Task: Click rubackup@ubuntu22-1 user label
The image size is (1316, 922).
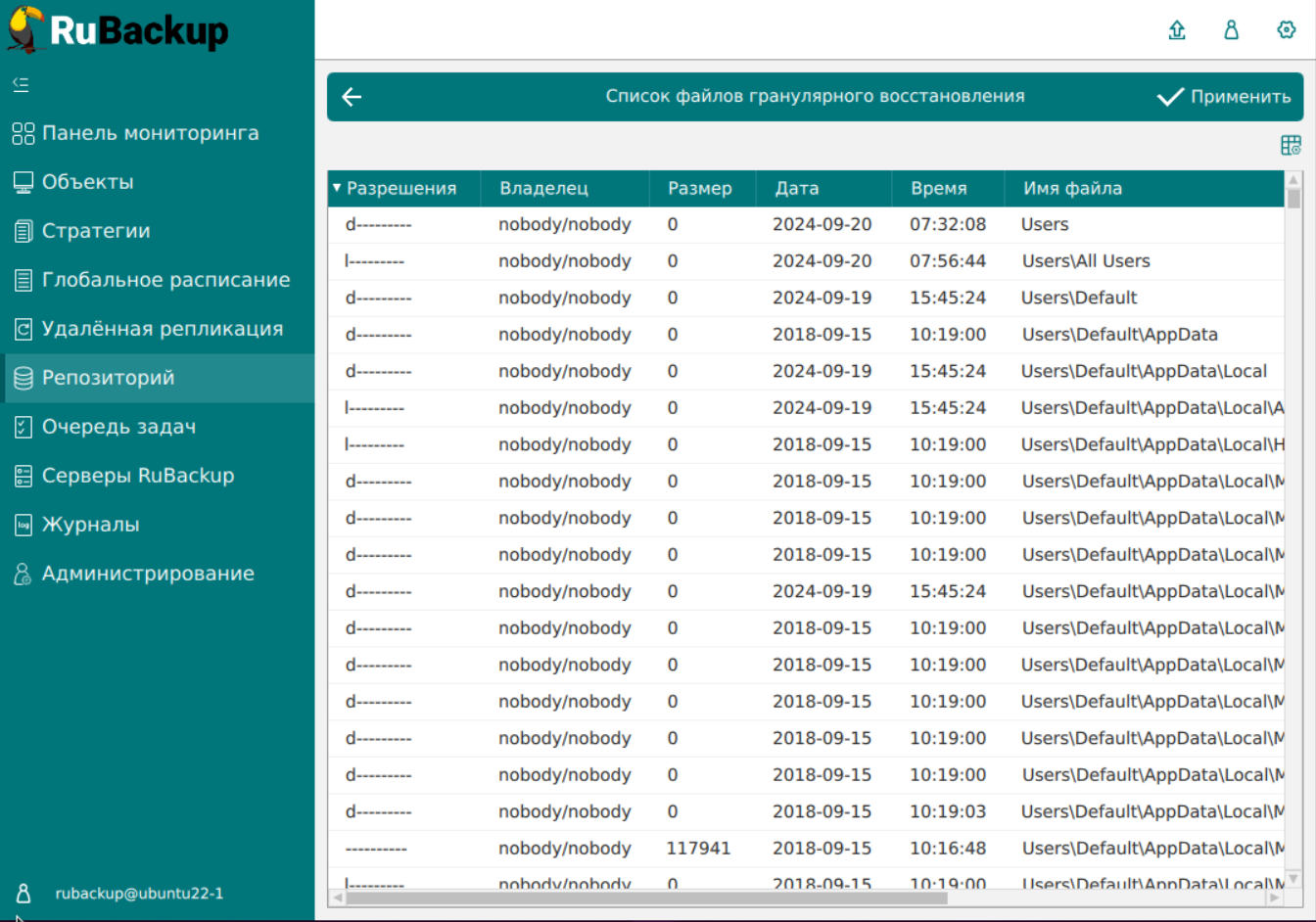Action: tap(139, 894)
